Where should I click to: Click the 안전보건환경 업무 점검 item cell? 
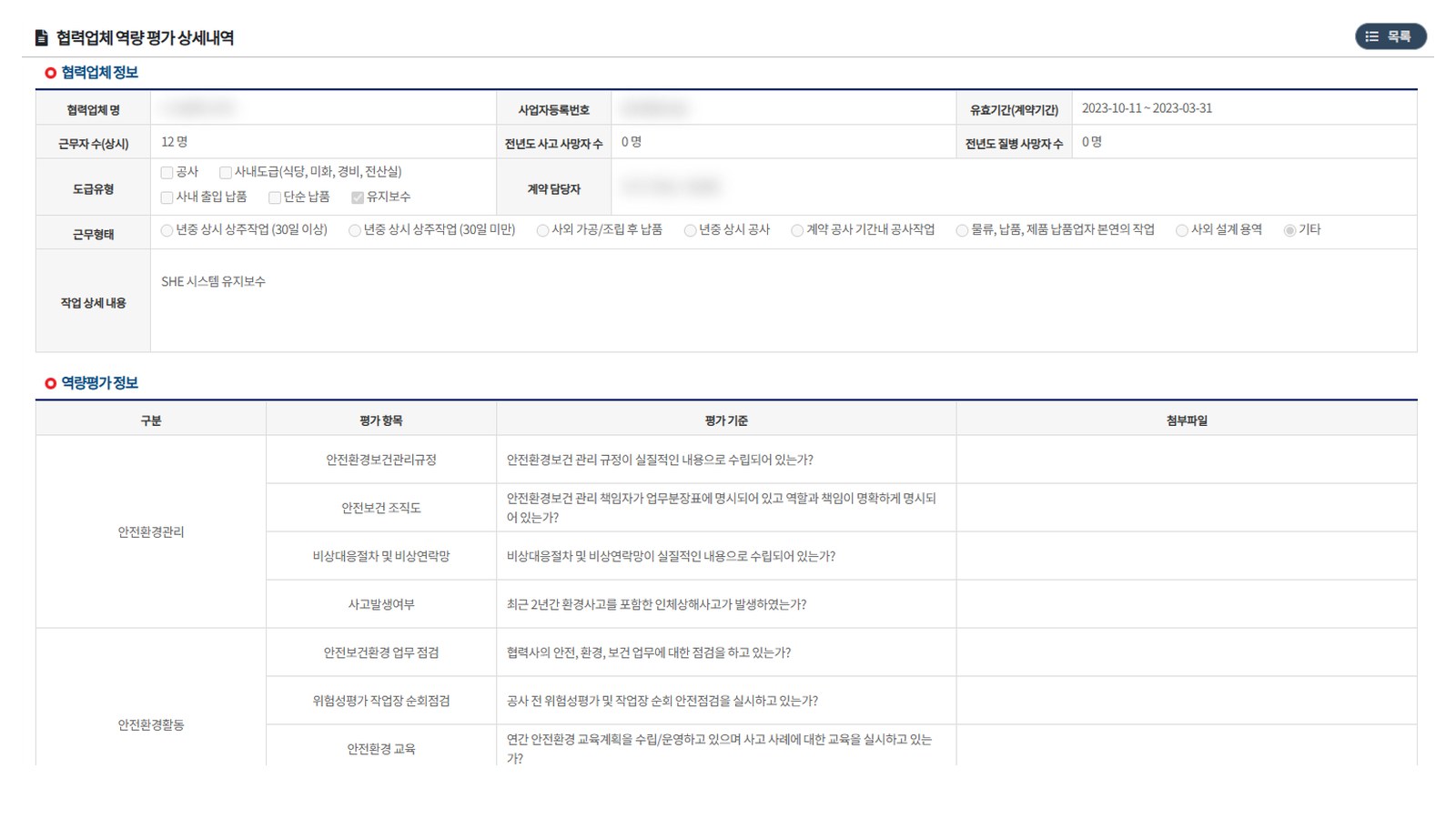click(381, 652)
